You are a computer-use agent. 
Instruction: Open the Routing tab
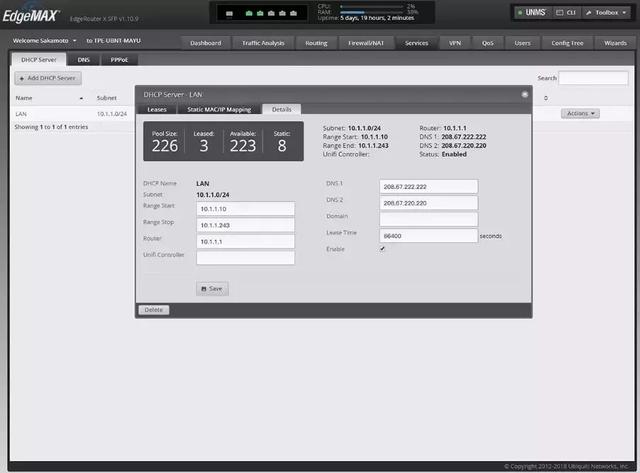316,43
